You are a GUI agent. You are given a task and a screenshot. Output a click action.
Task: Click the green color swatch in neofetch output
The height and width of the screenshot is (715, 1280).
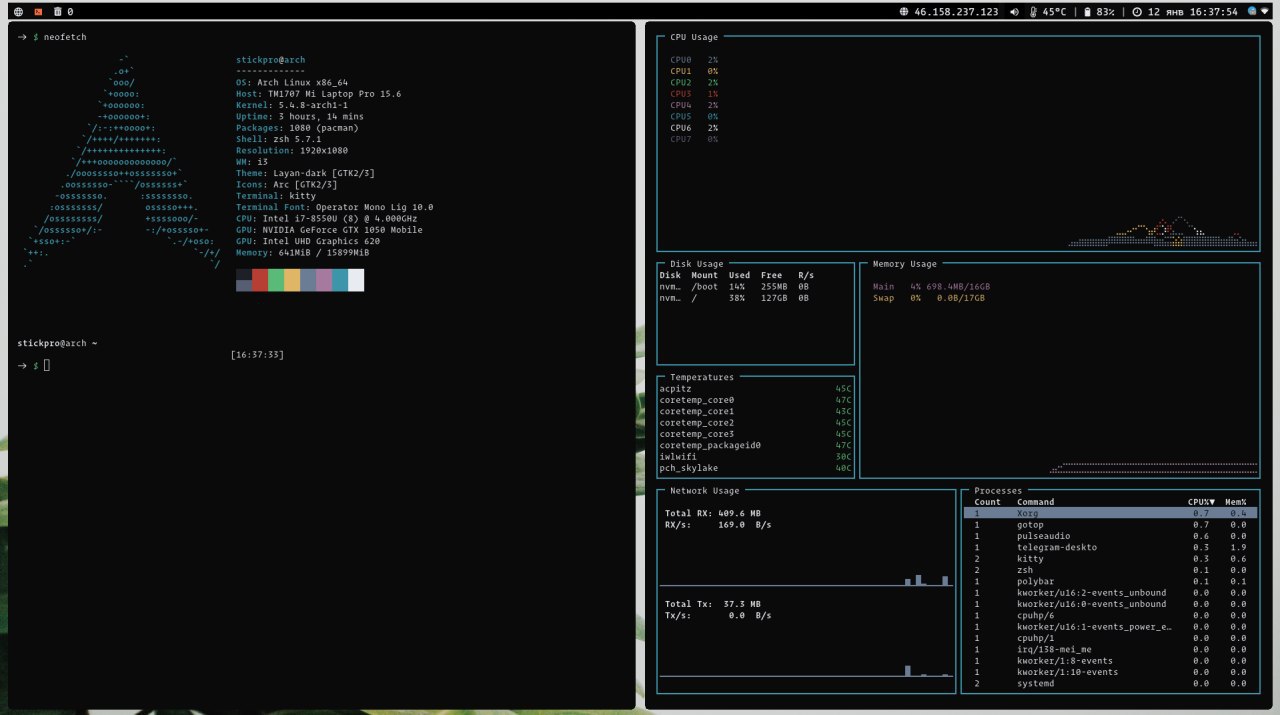(276, 280)
